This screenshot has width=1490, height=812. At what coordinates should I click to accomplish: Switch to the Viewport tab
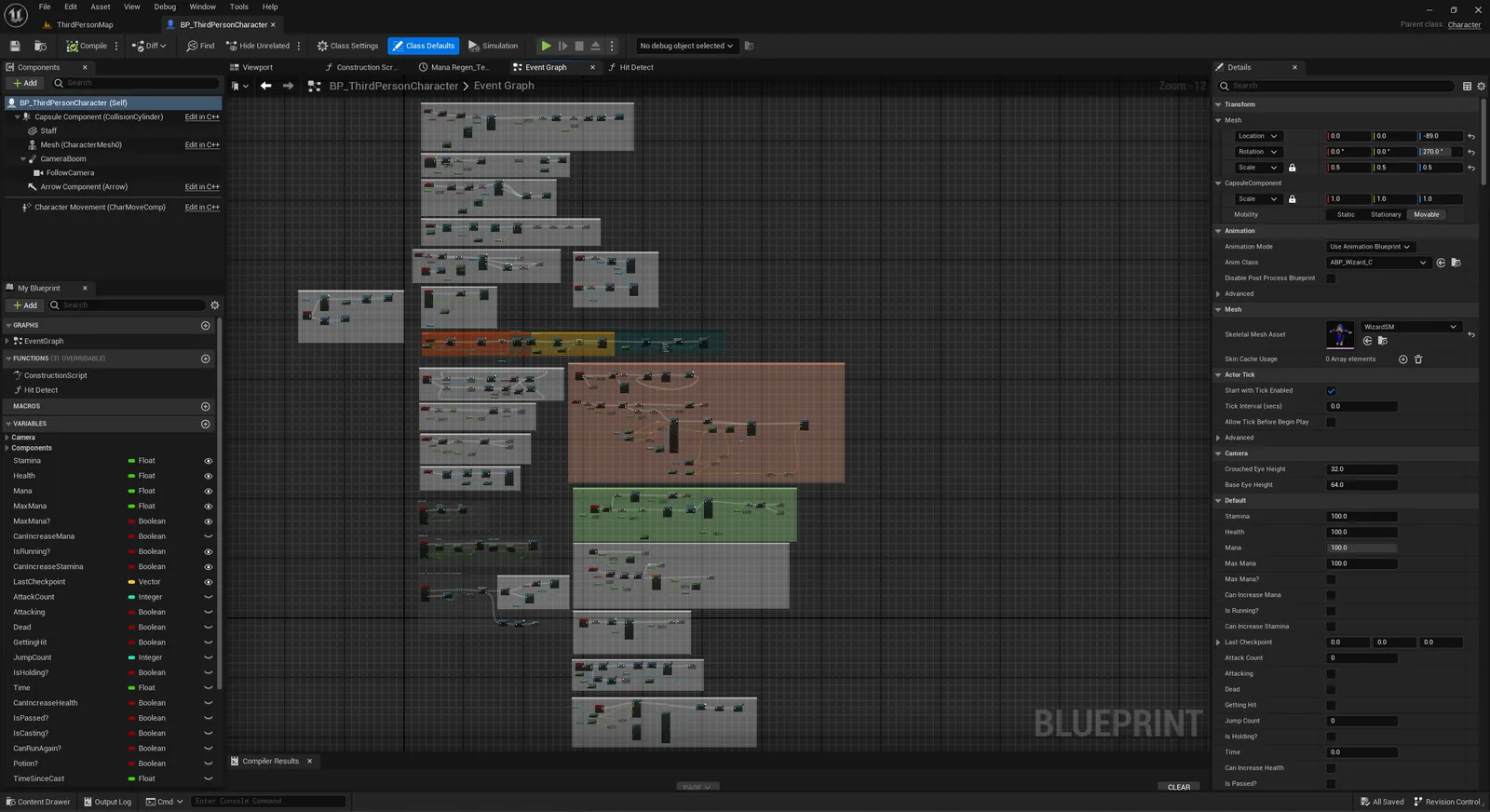(x=258, y=67)
